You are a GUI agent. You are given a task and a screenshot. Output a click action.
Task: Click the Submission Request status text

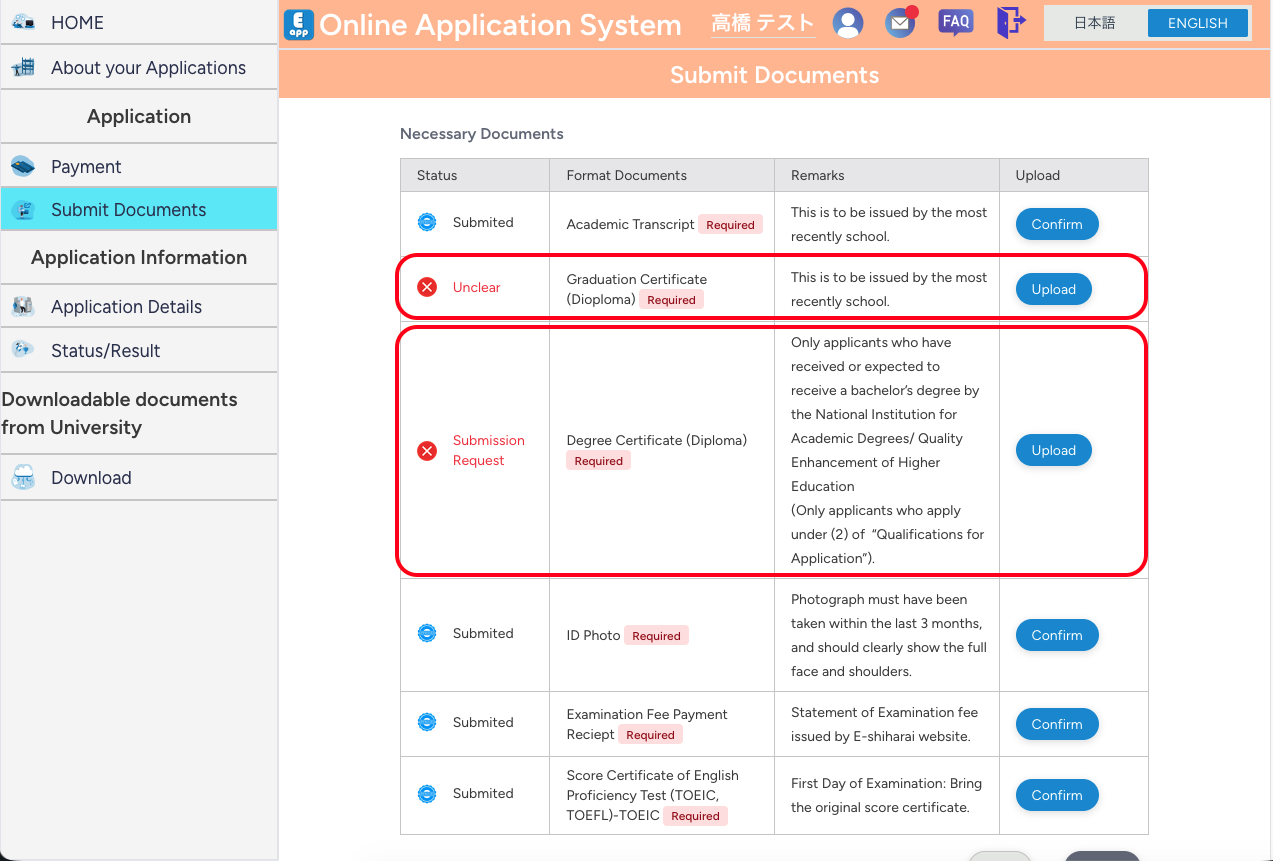pyautogui.click(x=488, y=450)
